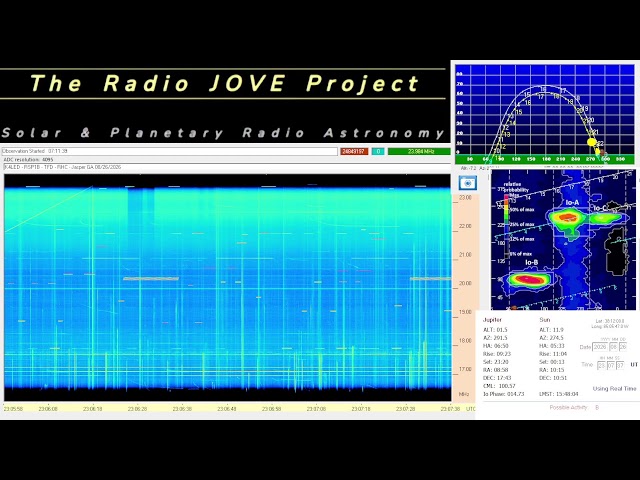
Task: Click the Using Real Time label
Action: click(x=614, y=389)
